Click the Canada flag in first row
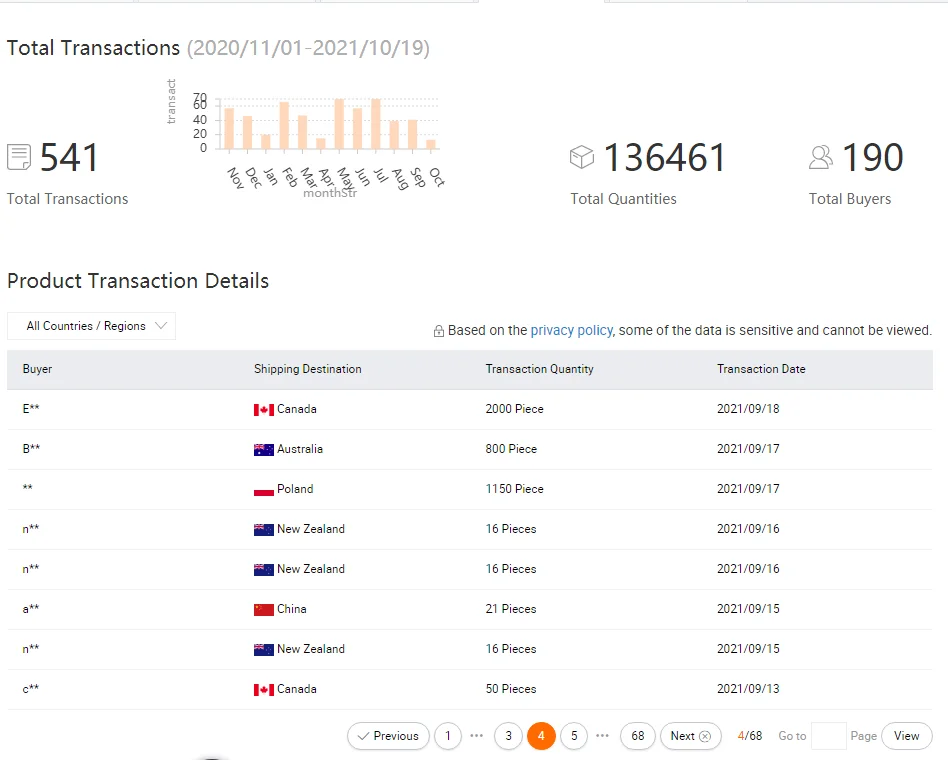This screenshot has height=760, width=948. point(264,410)
